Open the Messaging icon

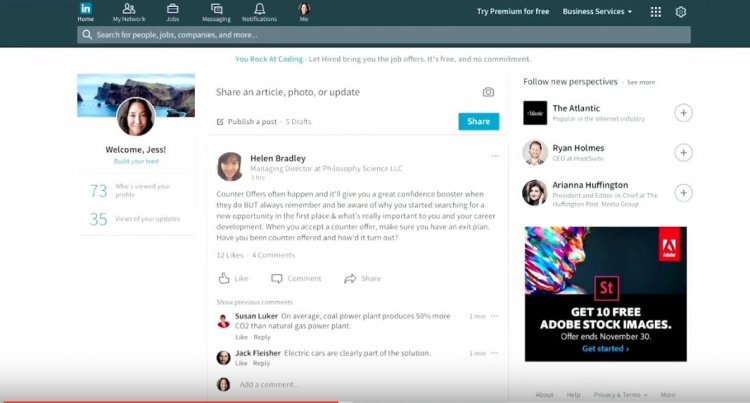pyautogui.click(x=216, y=9)
